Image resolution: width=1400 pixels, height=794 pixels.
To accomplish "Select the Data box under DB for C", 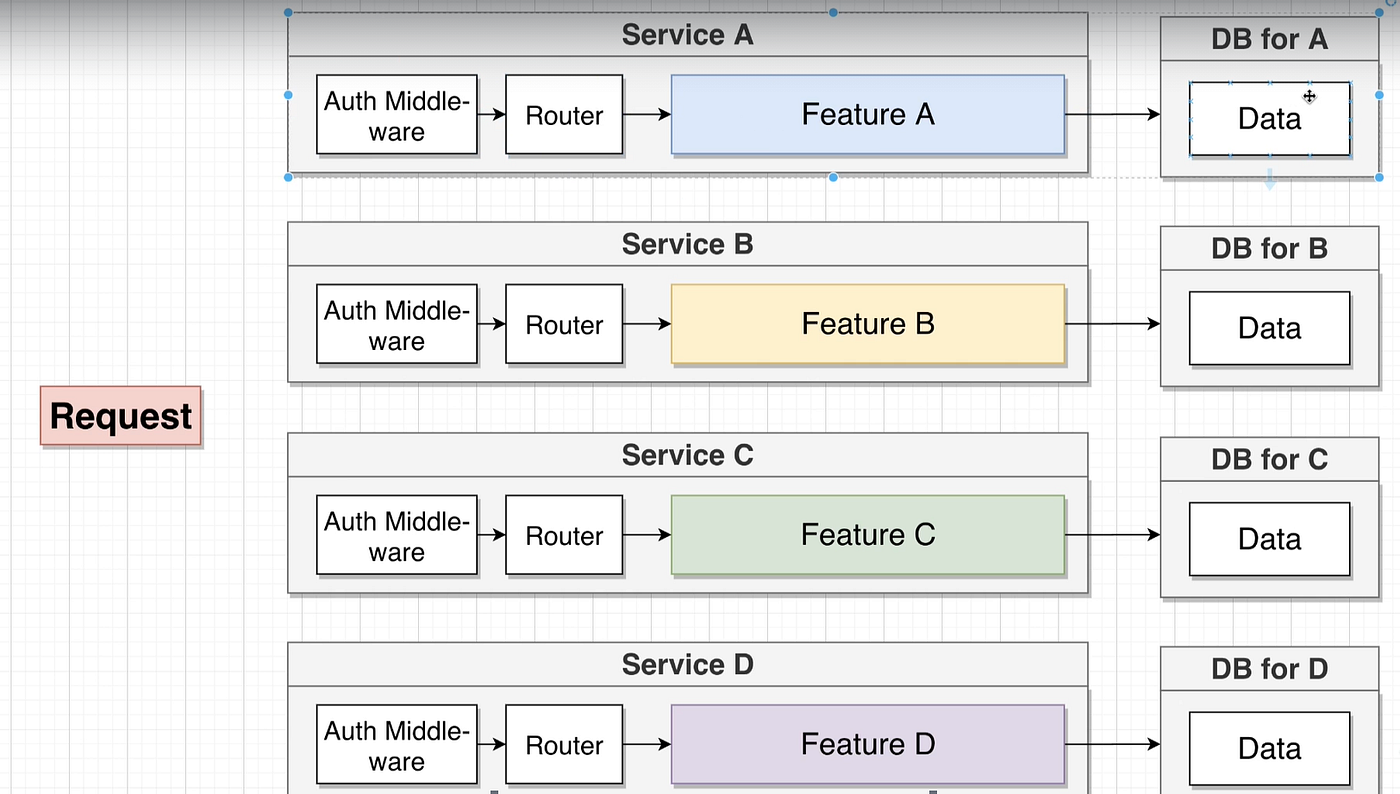I will point(1269,538).
